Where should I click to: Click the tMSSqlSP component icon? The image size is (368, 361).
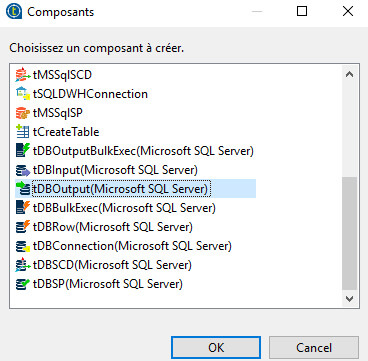point(23,113)
